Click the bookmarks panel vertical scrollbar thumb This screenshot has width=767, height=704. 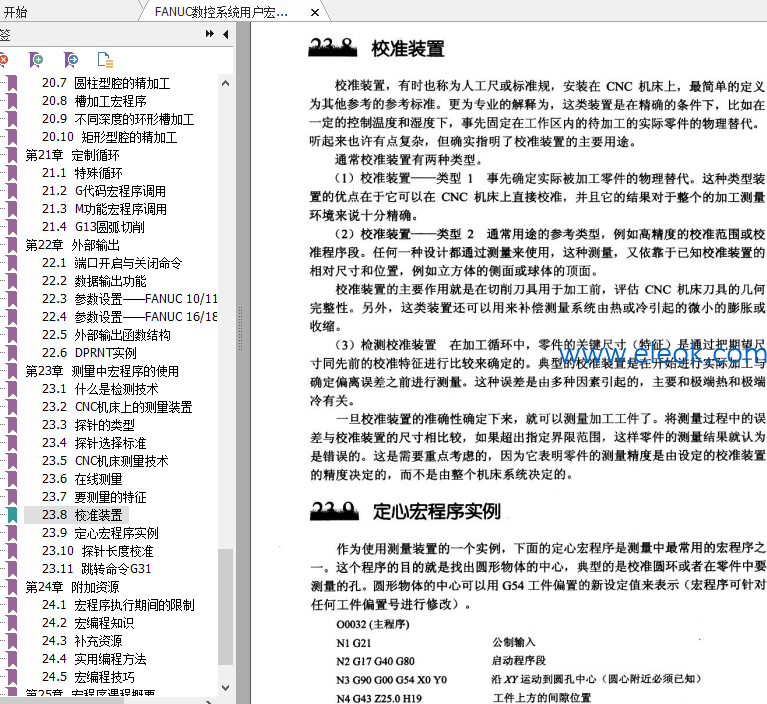pyautogui.click(x=225, y=607)
